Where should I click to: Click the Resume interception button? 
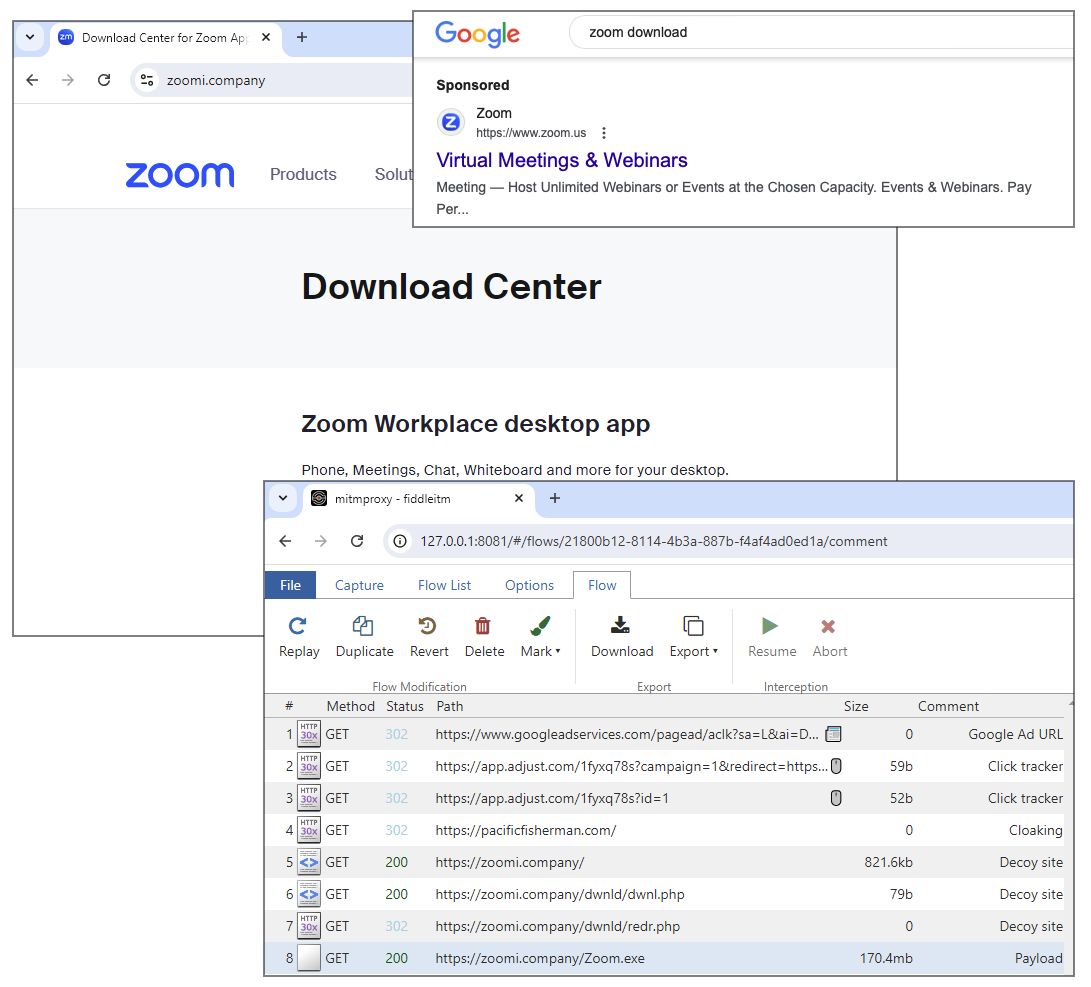[x=772, y=637]
